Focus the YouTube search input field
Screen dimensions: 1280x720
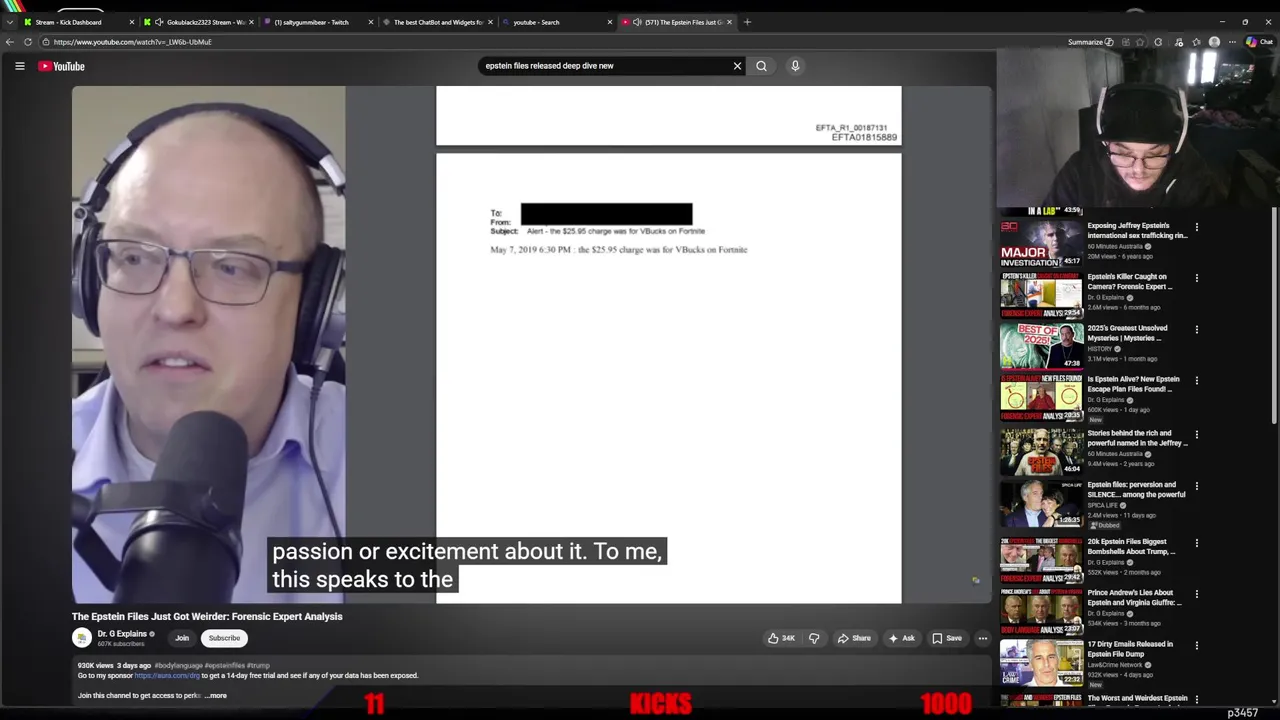coord(604,66)
